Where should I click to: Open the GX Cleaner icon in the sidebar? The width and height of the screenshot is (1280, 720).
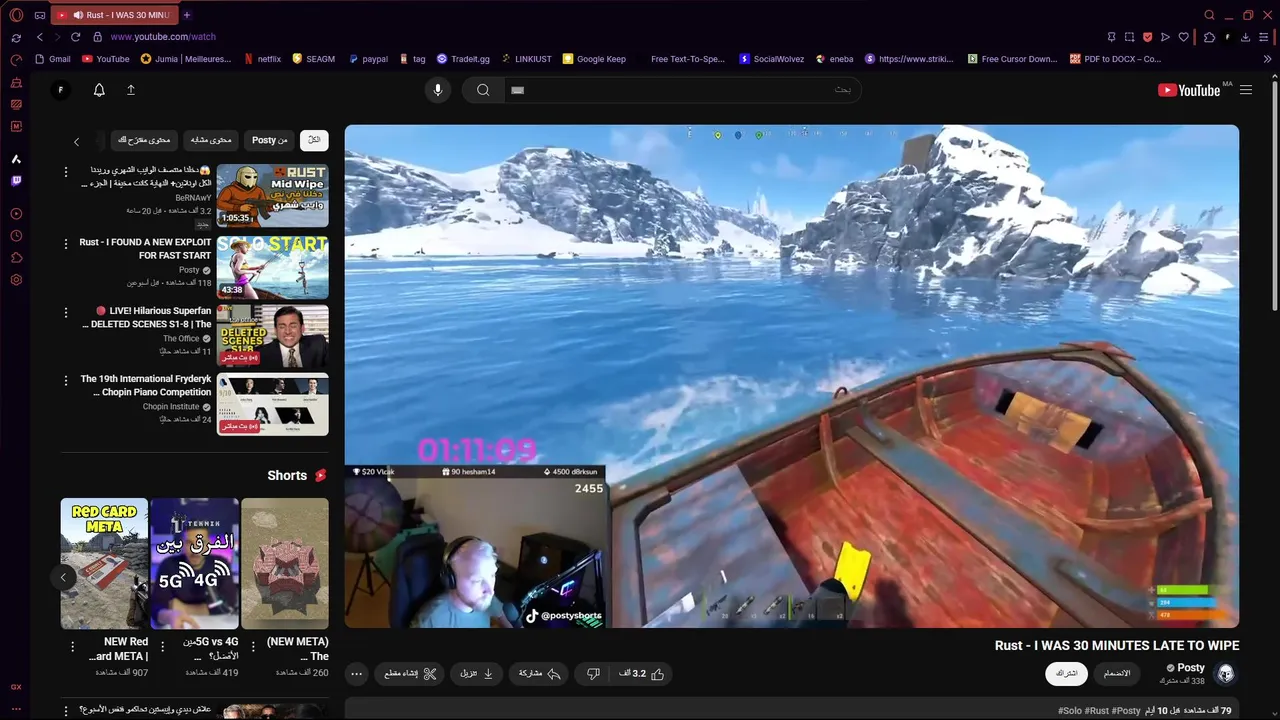[16, 82]
